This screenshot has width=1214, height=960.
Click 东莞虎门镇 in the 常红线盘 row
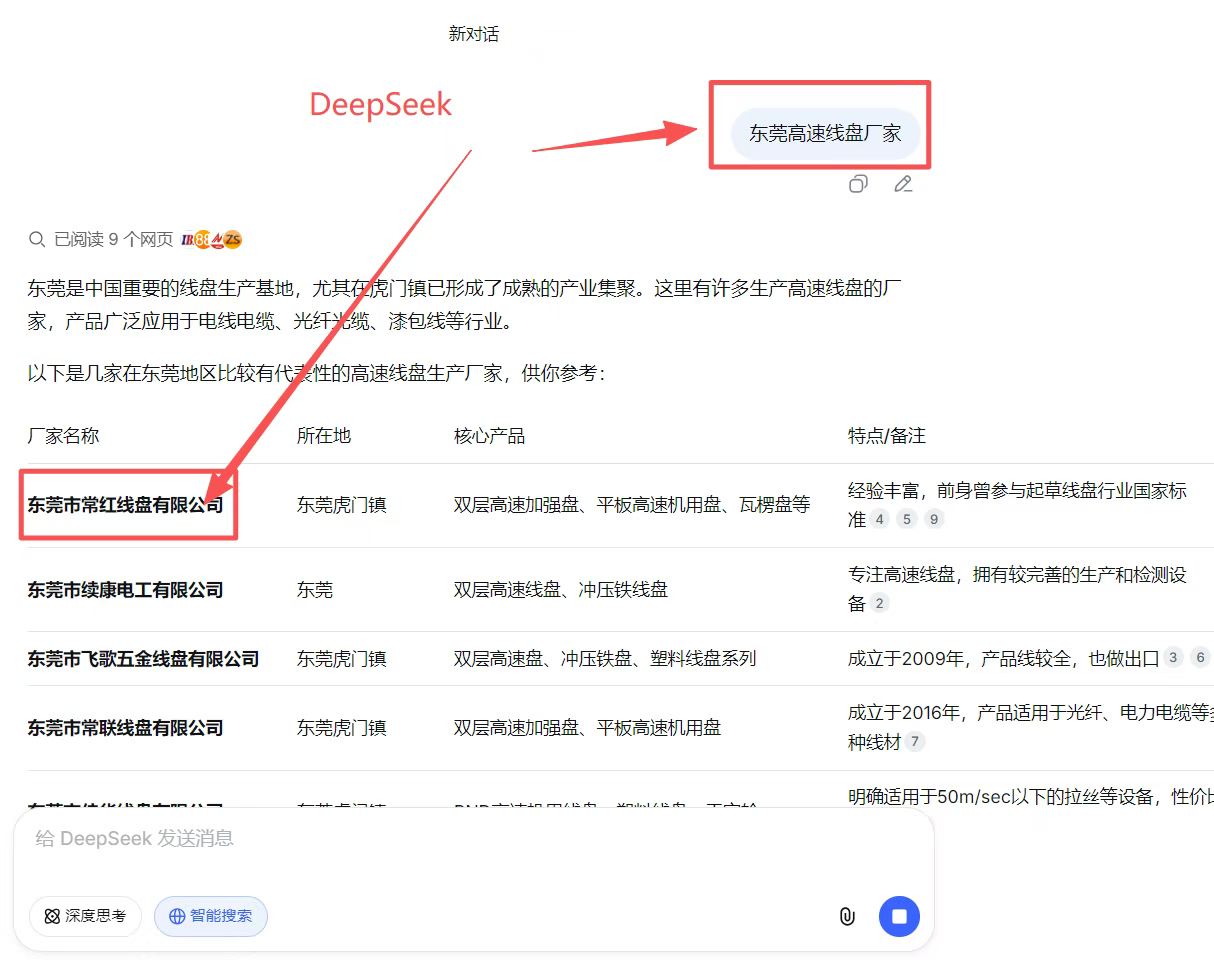[x=341, y=505]
